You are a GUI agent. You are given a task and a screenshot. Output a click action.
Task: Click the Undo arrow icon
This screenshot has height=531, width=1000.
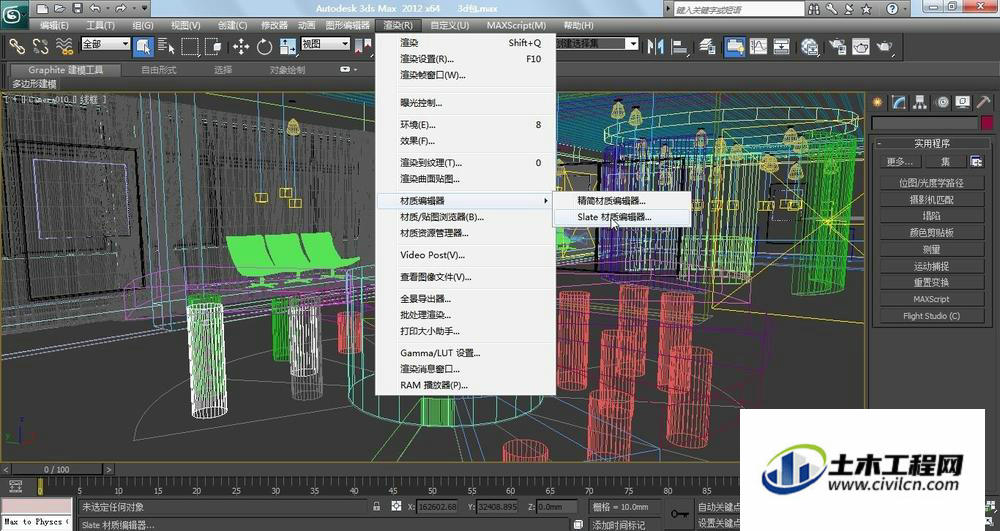pos(95,8)
